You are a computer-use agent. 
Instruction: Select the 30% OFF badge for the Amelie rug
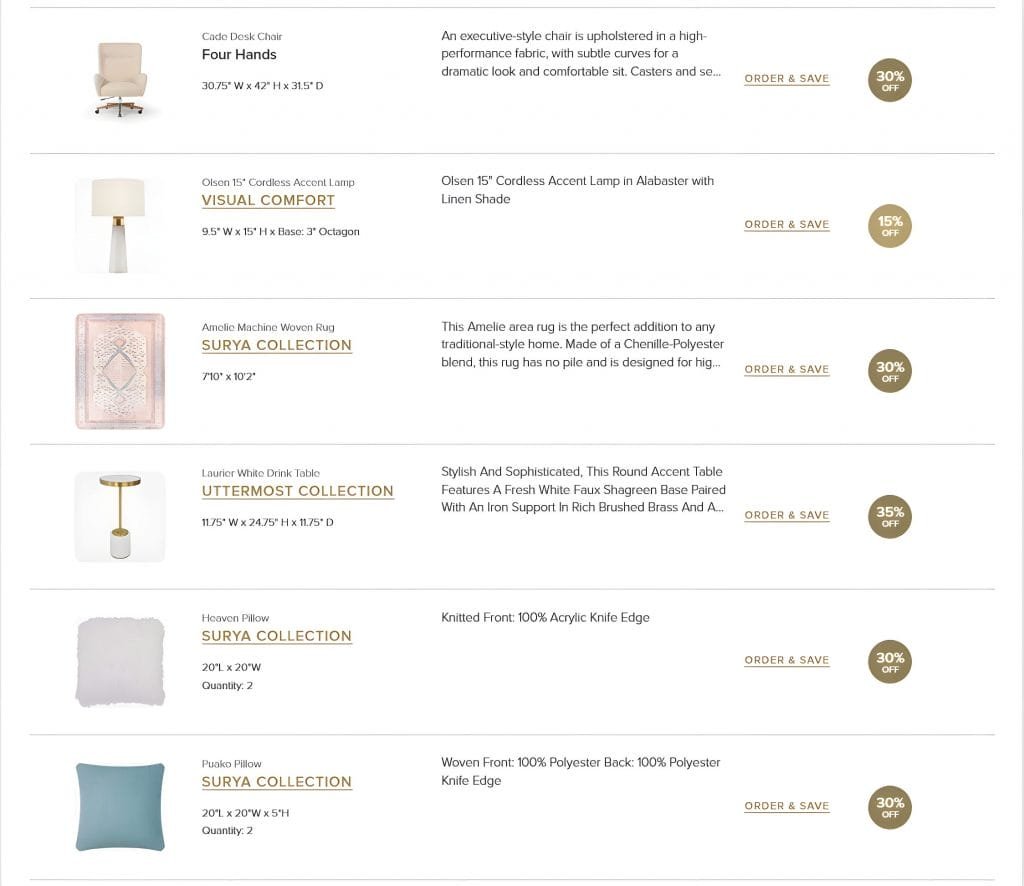pyautogui.click(x=889, y=370)
